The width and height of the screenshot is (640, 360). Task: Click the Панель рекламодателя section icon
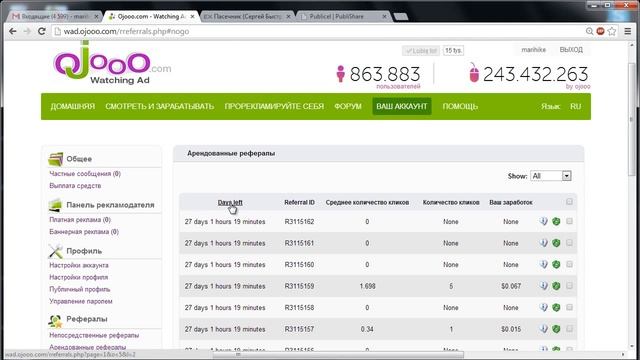point(56,205)
